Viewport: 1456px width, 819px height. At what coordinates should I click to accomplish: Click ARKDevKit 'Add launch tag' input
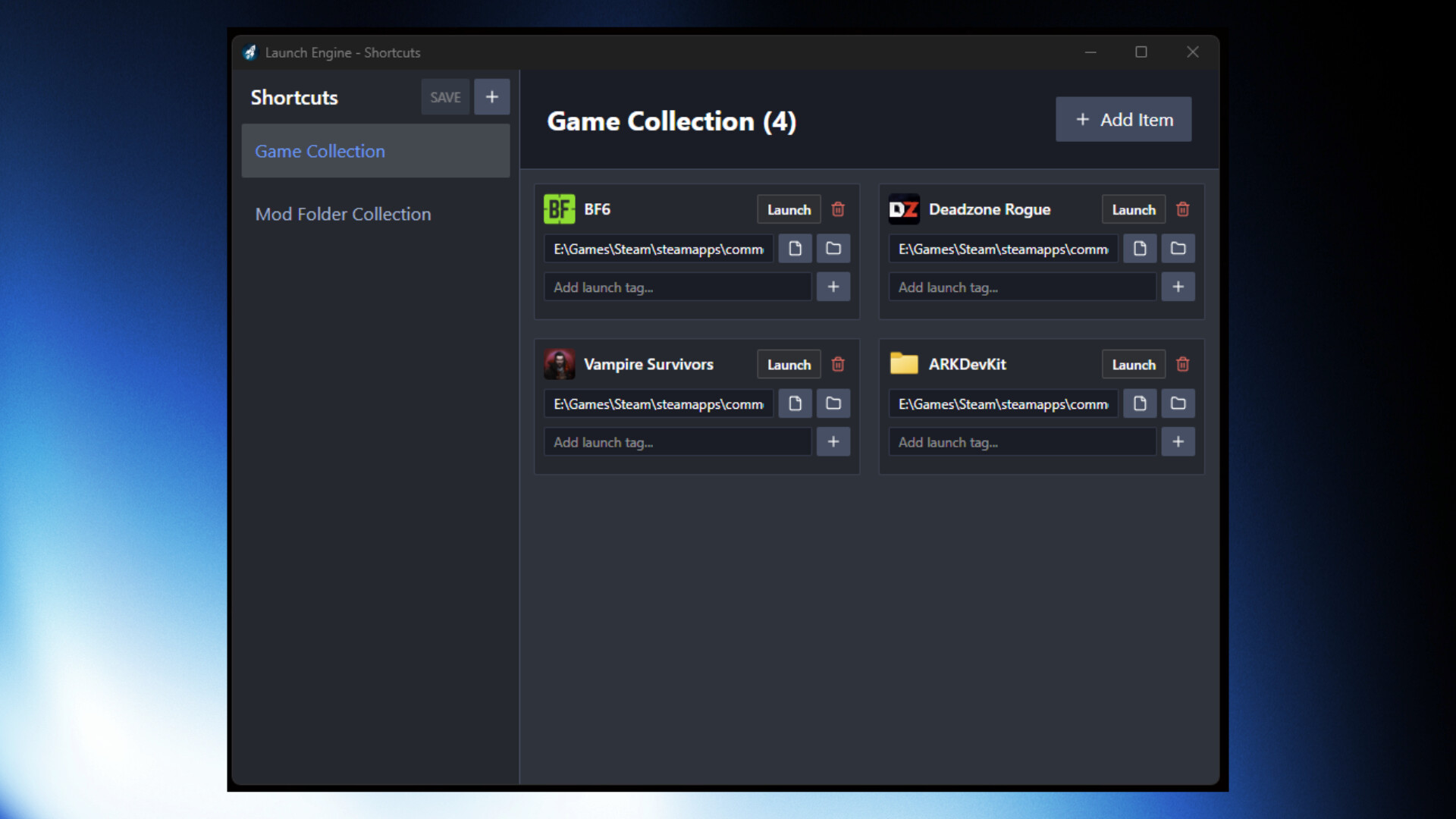(1022, 441)
